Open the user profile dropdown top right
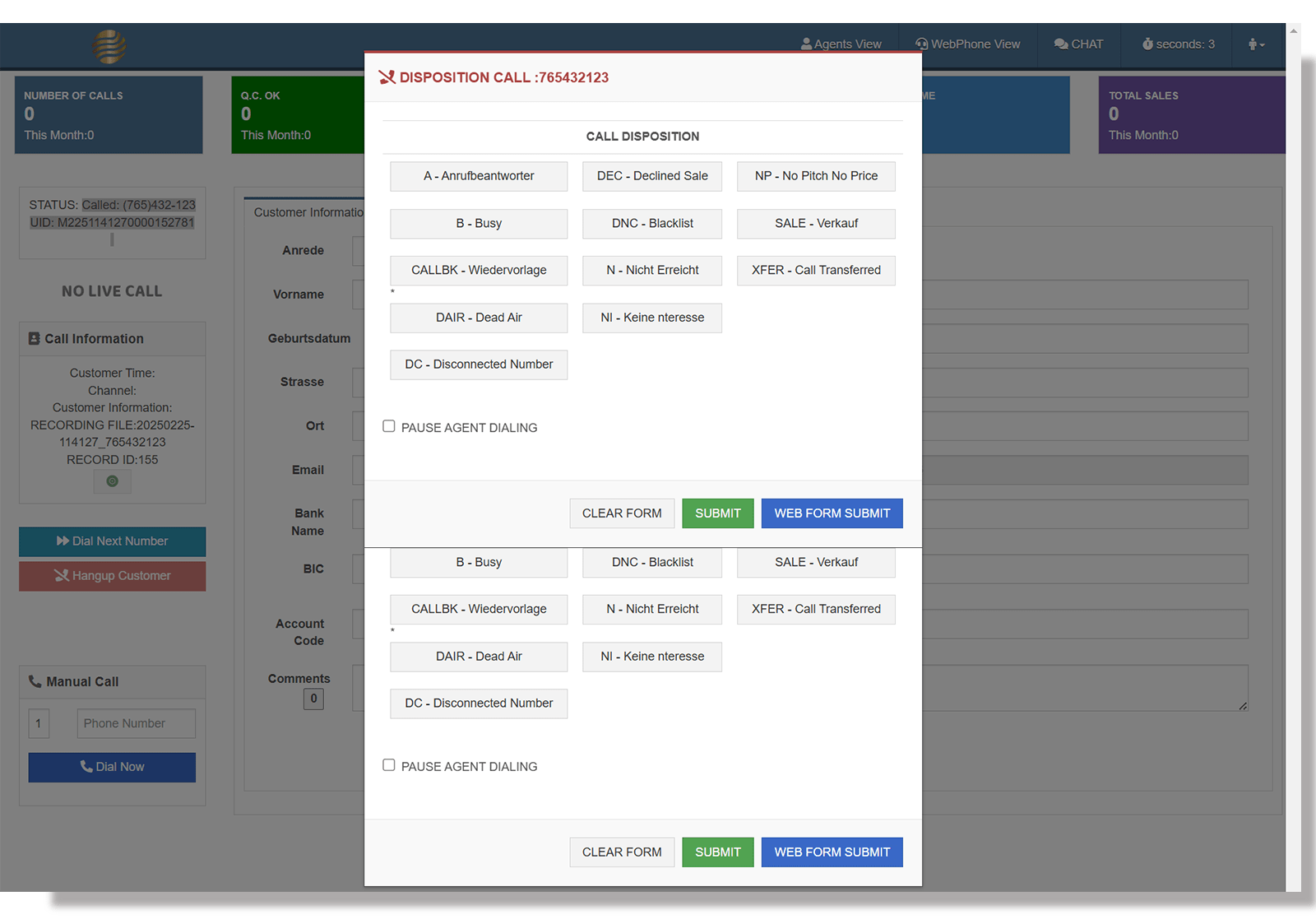This screenshot has height=924, width=1316. 1256,44
